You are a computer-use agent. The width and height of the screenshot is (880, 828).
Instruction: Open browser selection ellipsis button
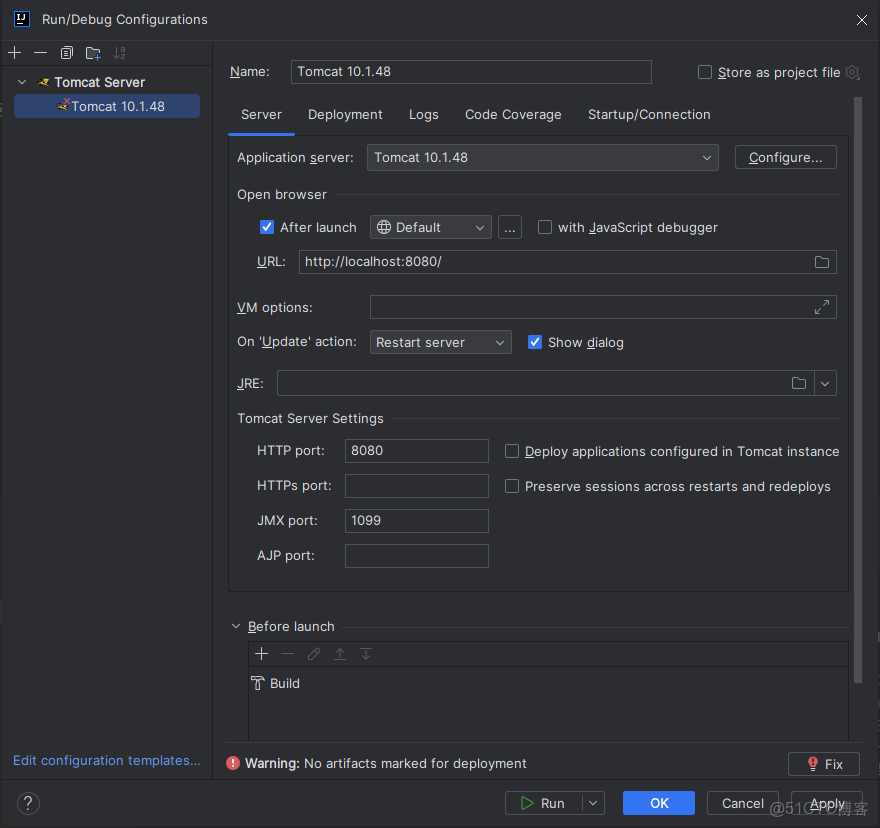510,227
